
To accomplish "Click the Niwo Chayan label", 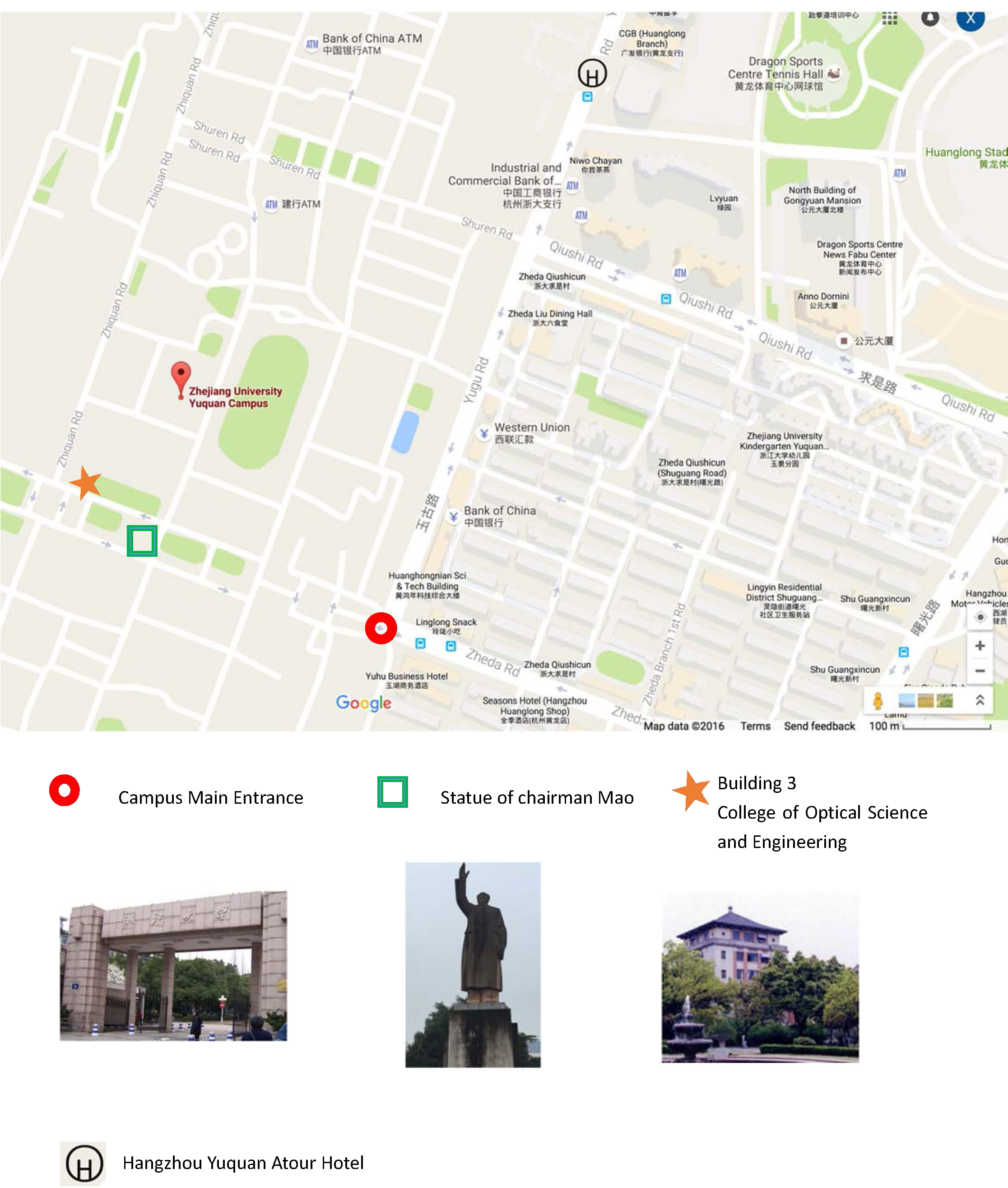I will click(x=595, y=165).
